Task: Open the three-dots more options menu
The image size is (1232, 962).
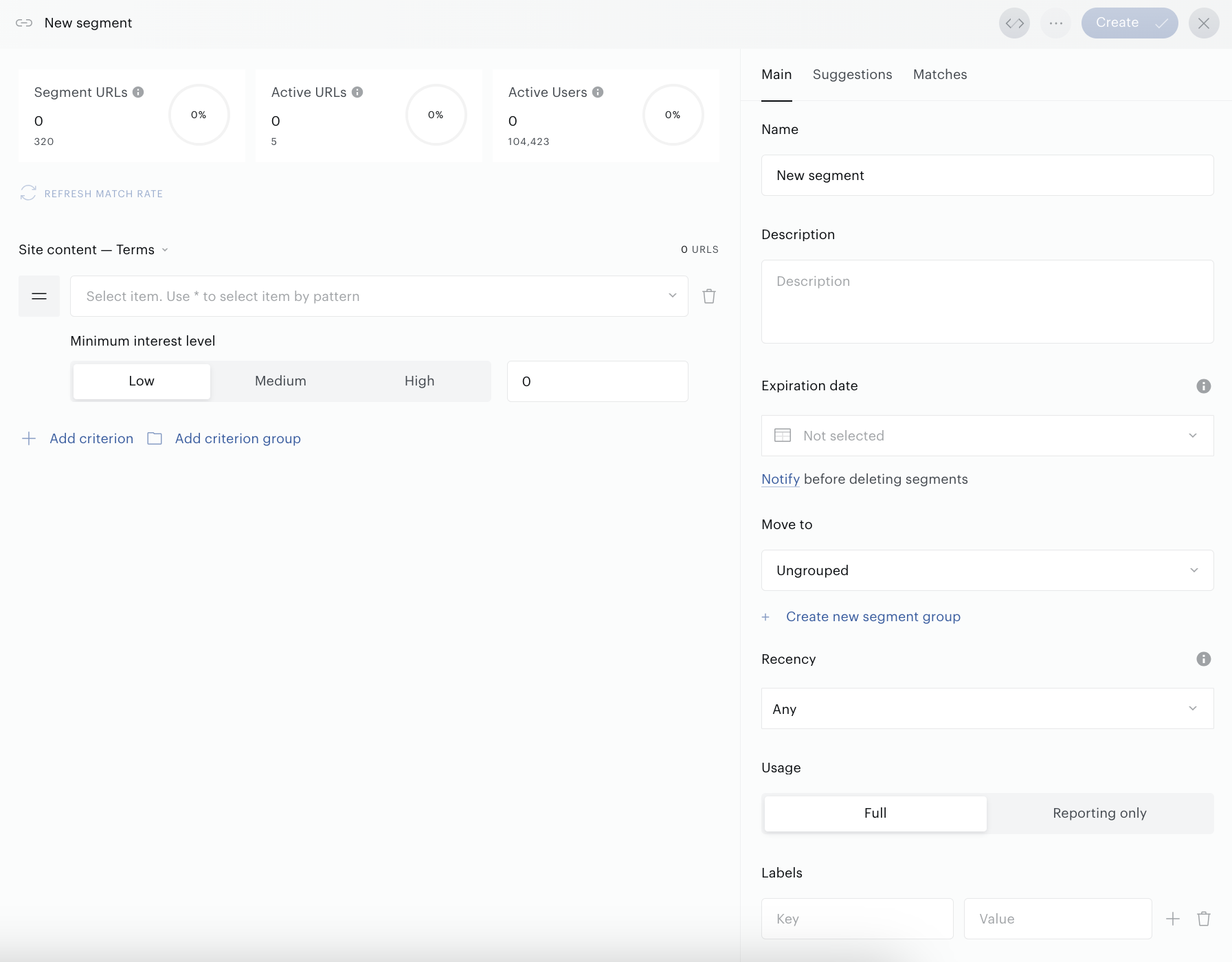Action: 1056,23
